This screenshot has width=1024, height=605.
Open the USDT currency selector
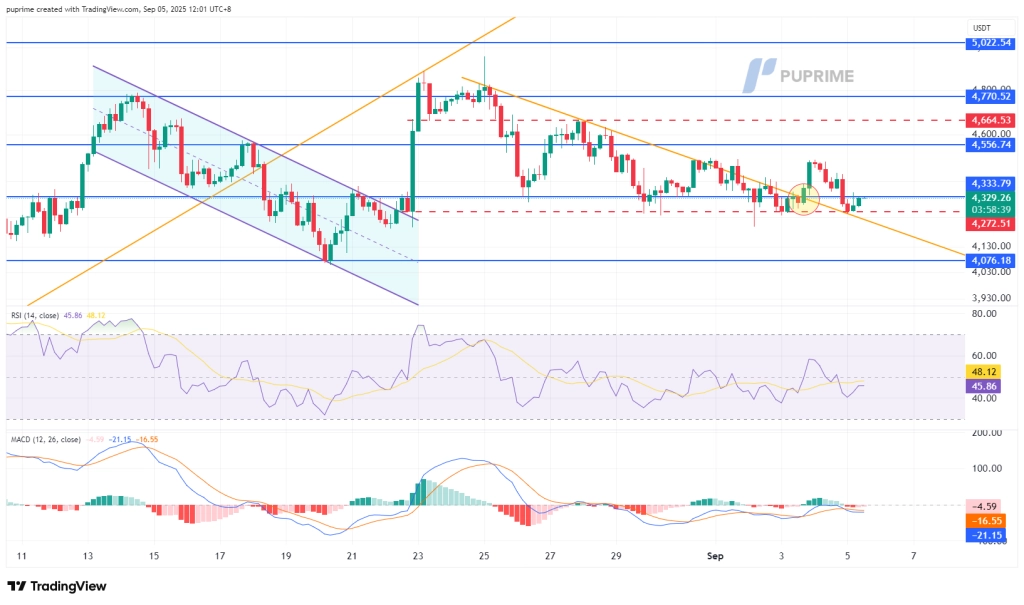tap(982, 28)
